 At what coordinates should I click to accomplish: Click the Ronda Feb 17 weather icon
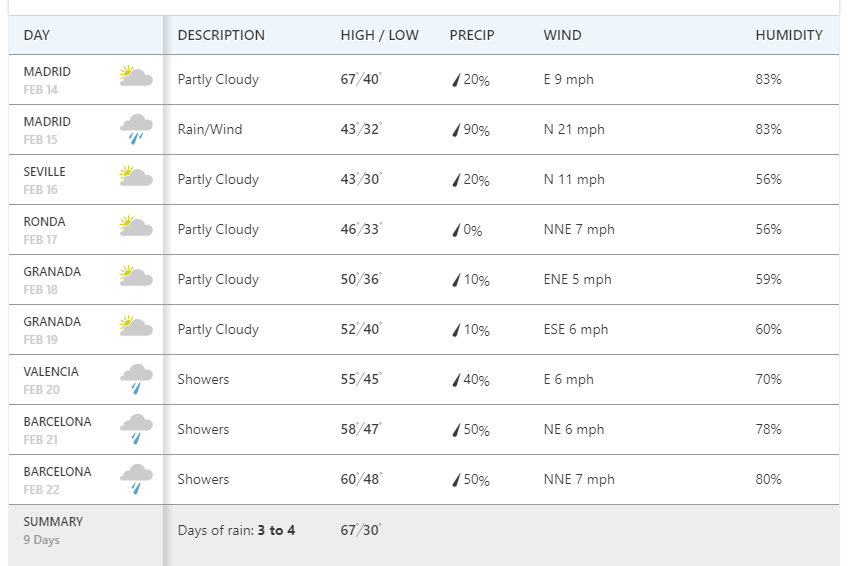135,228
